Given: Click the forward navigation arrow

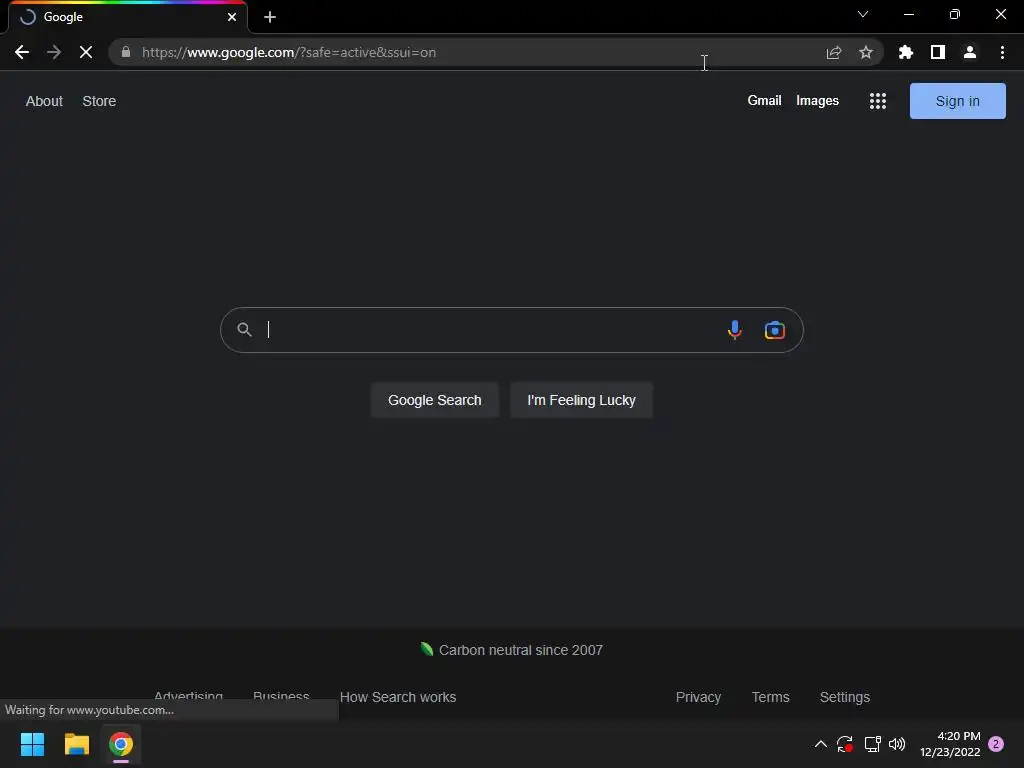Looking at the screenshot, I should coord(54,52).
